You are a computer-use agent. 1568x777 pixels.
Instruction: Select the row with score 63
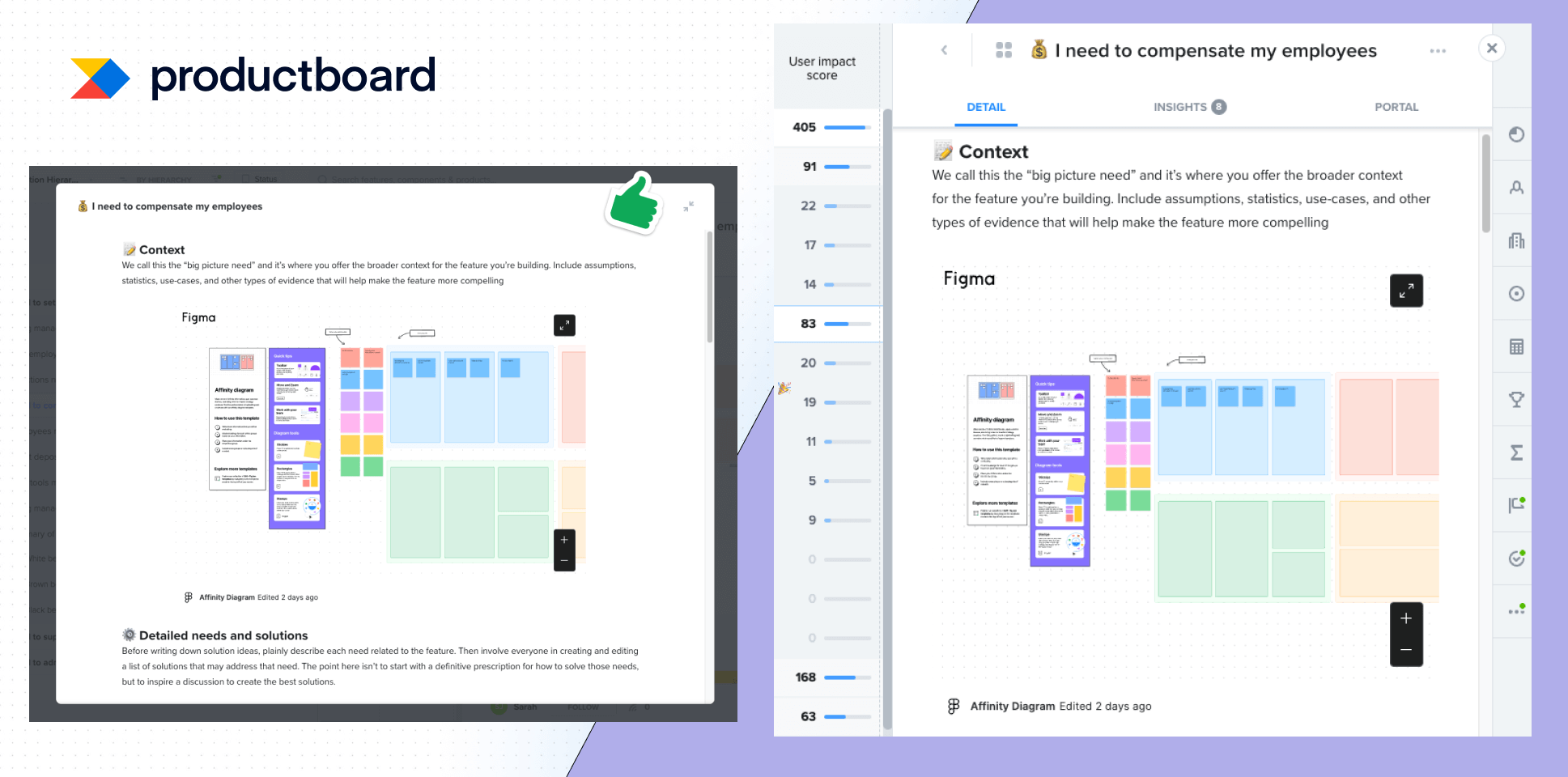(827, 716)
